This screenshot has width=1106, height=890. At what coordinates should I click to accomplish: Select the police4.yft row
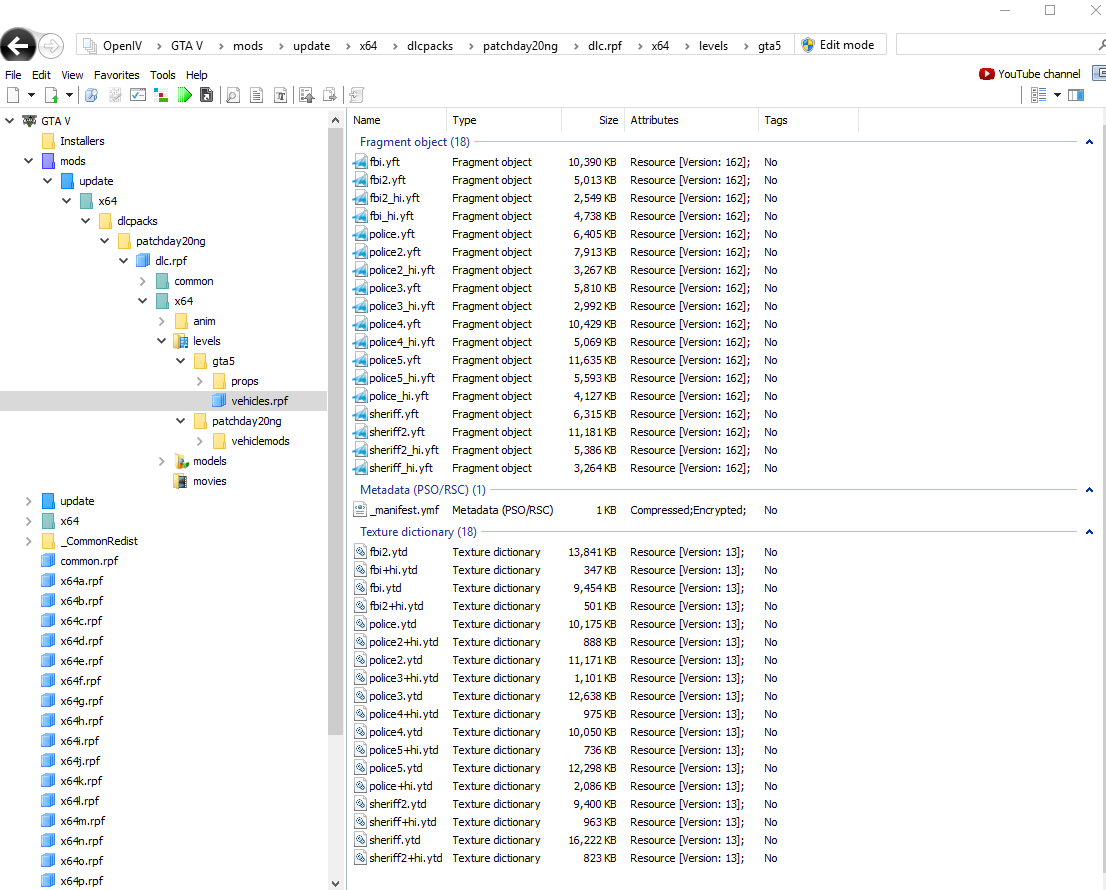pyautogui.click(x=557, y=324)
